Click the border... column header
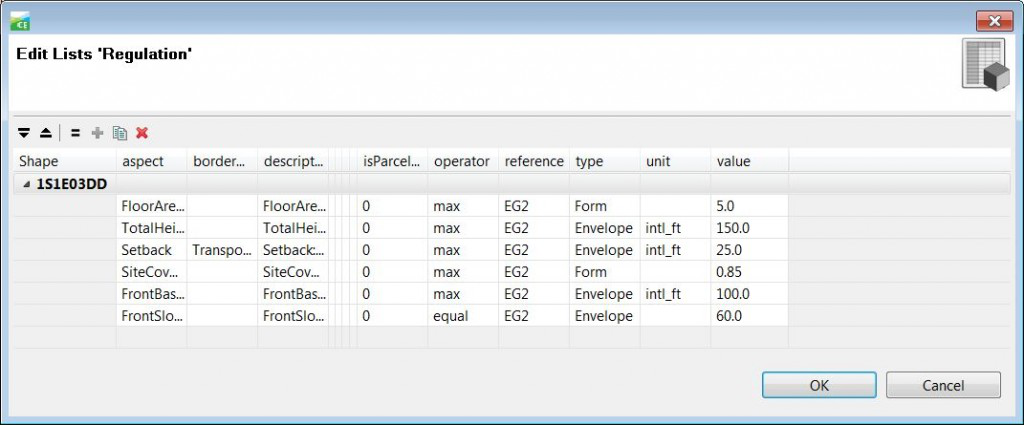 tap(222, 161)
